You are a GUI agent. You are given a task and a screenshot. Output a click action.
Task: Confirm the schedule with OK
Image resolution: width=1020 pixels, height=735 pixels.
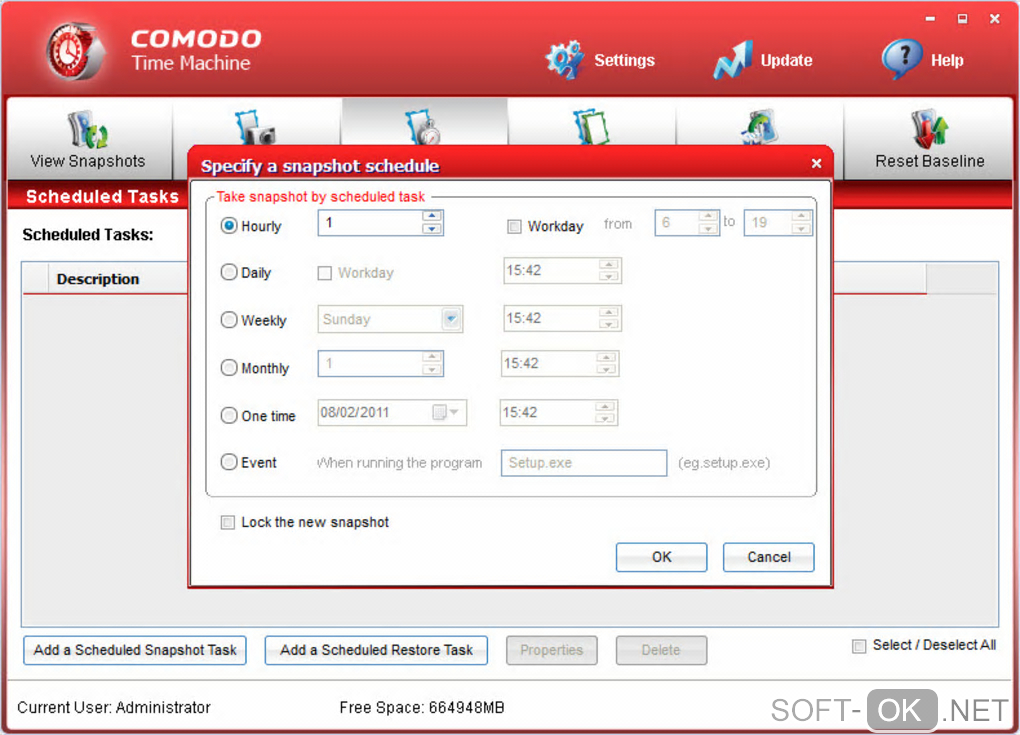(662, 557)
